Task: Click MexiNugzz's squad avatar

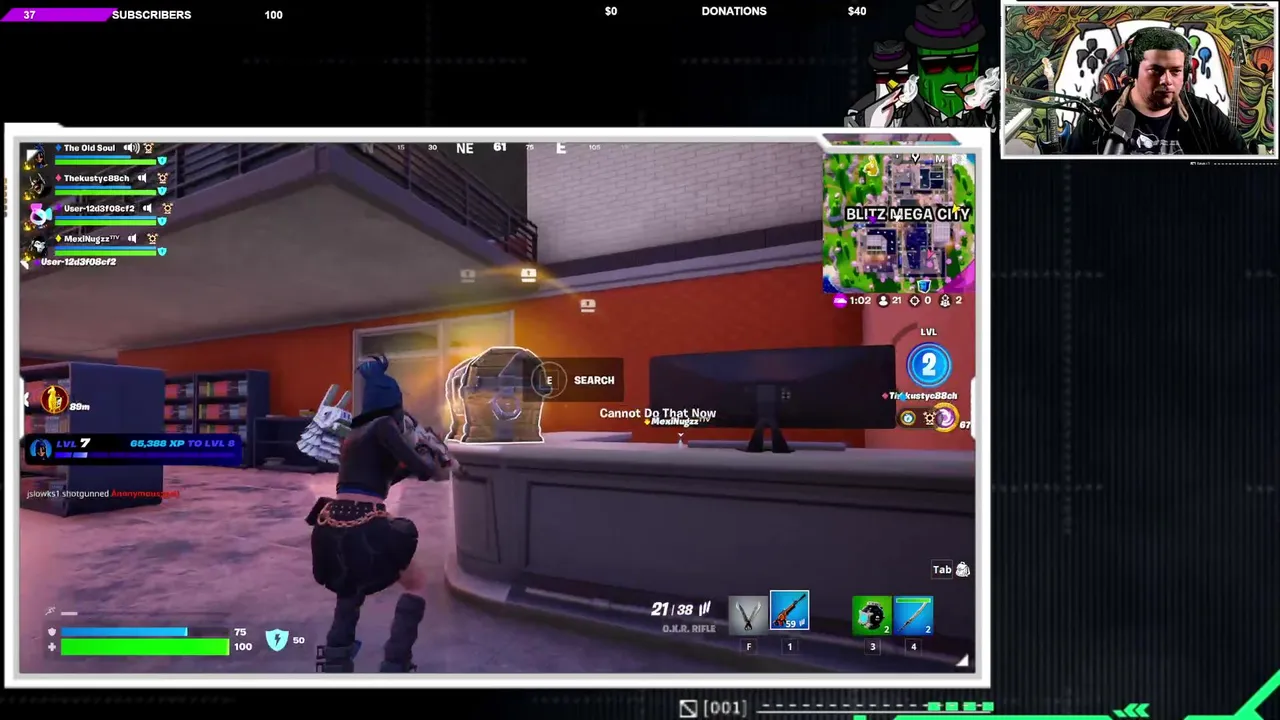Action: click(38, 245)
